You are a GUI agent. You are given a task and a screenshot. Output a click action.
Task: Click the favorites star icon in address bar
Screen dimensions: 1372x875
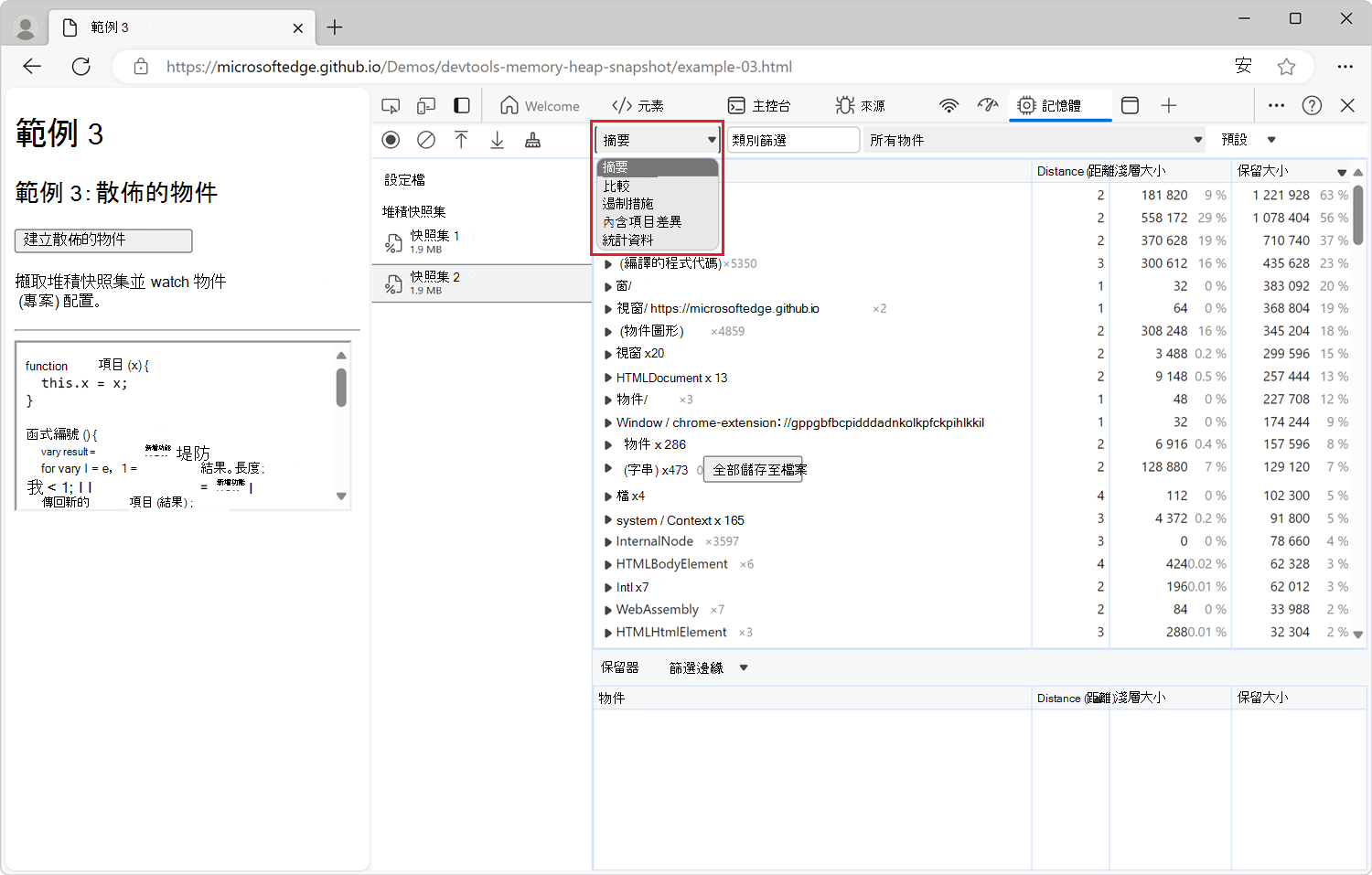tap(1286, 66)
